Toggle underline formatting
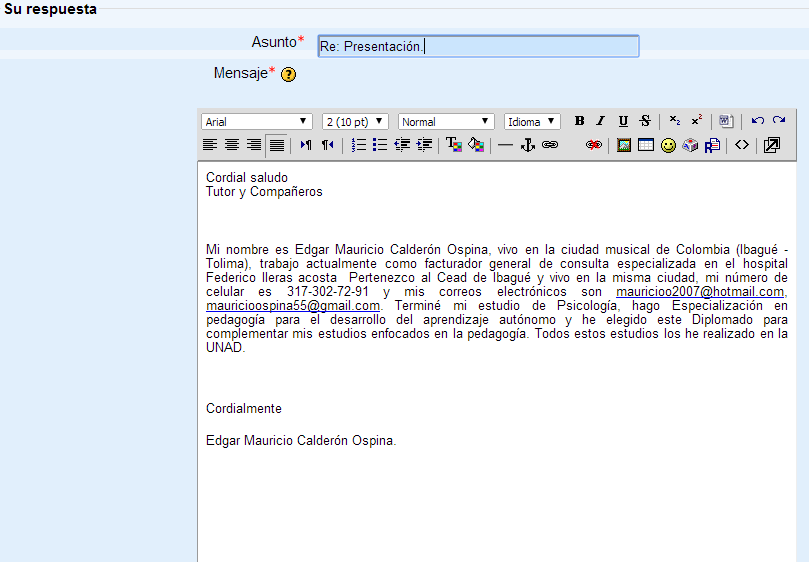 623,121
